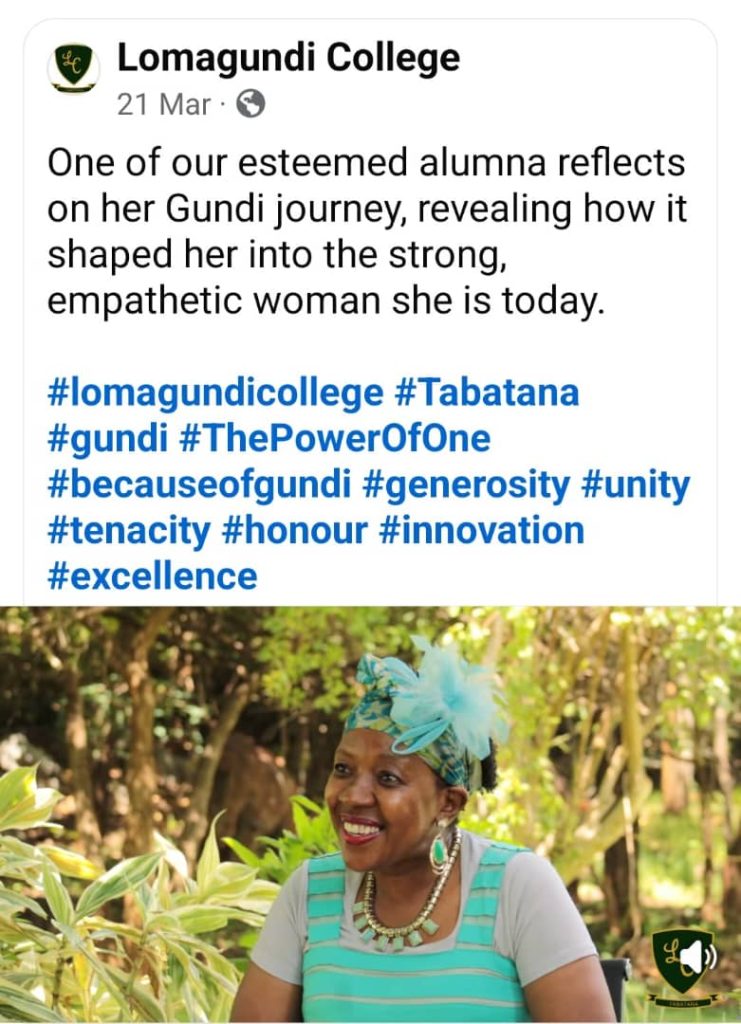Viewport: 741px width, 1024px height.
Task: Select the #gundi hashtag
Action: click(108, 439)
